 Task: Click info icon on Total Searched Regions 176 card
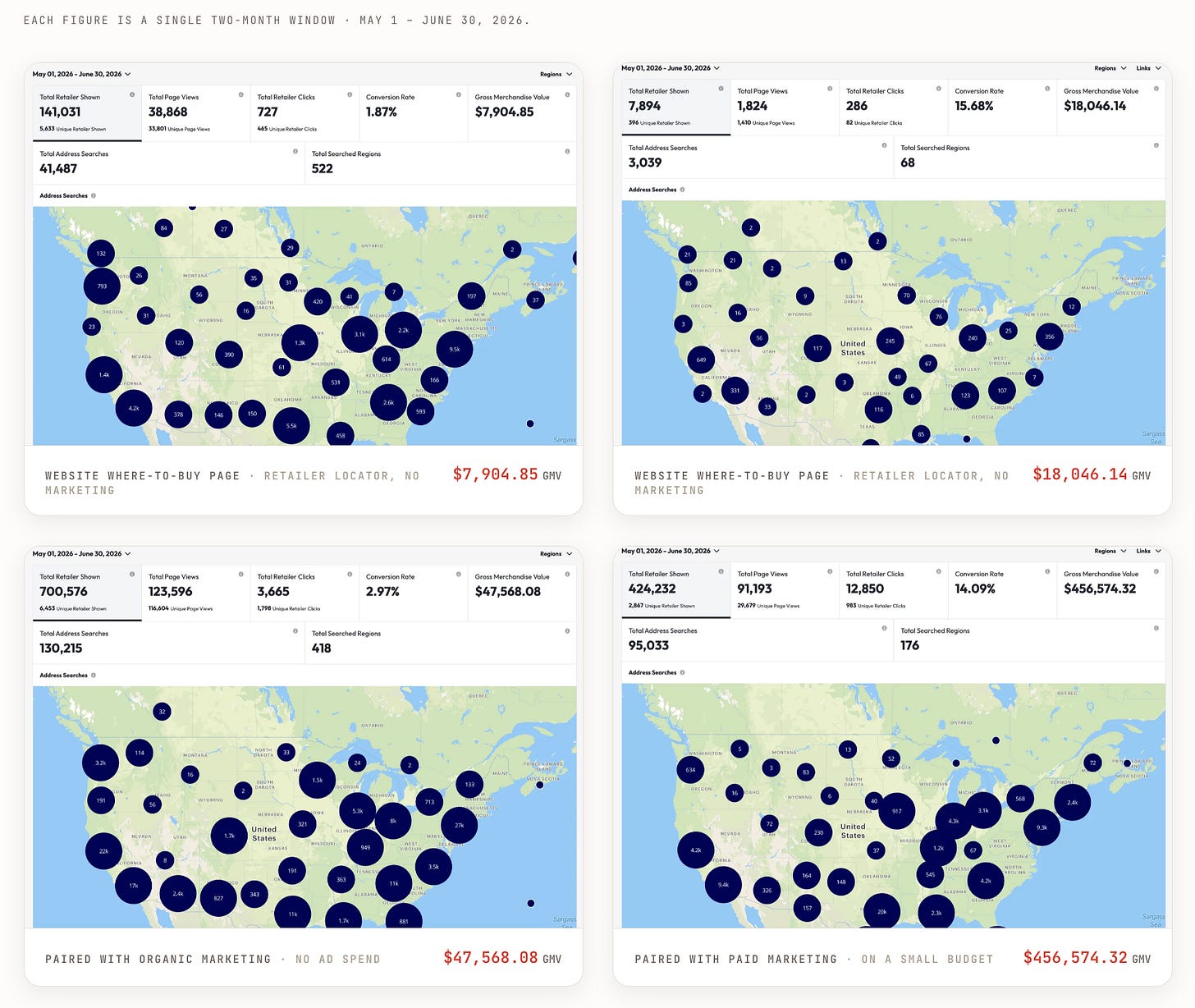[x=1156, y=628]
